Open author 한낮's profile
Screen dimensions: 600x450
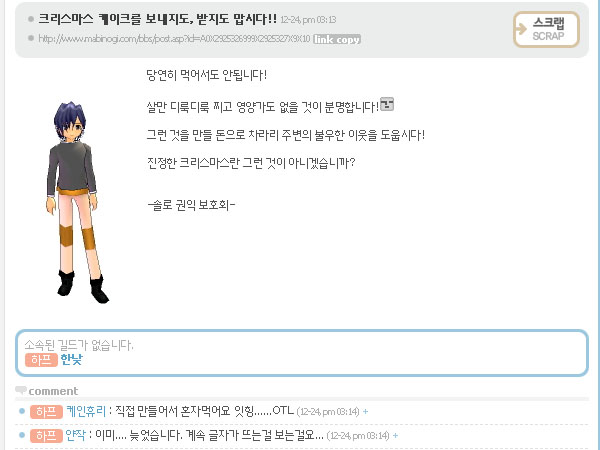point(72,360)
